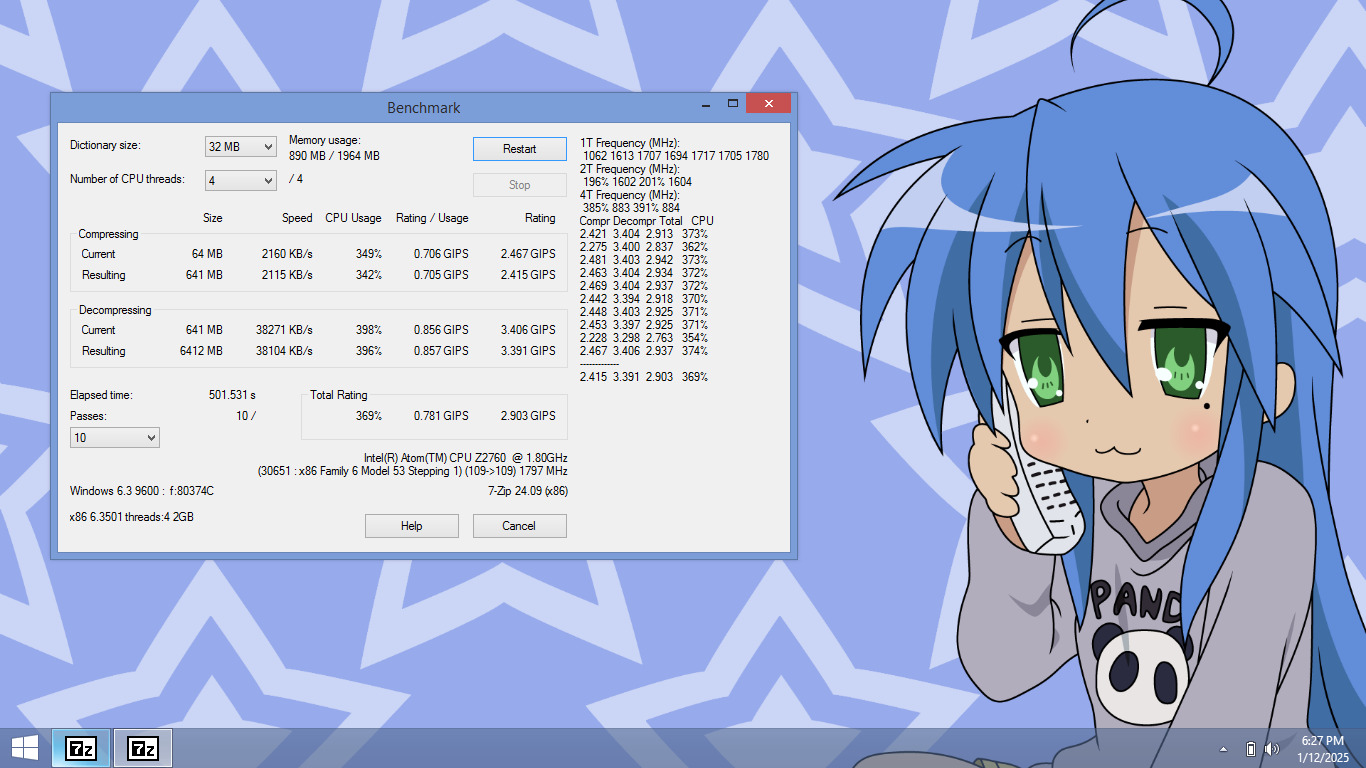Click the '1T Frequency (MHz):' heading
Screen dimensions: 1366x768
(630, 143)
